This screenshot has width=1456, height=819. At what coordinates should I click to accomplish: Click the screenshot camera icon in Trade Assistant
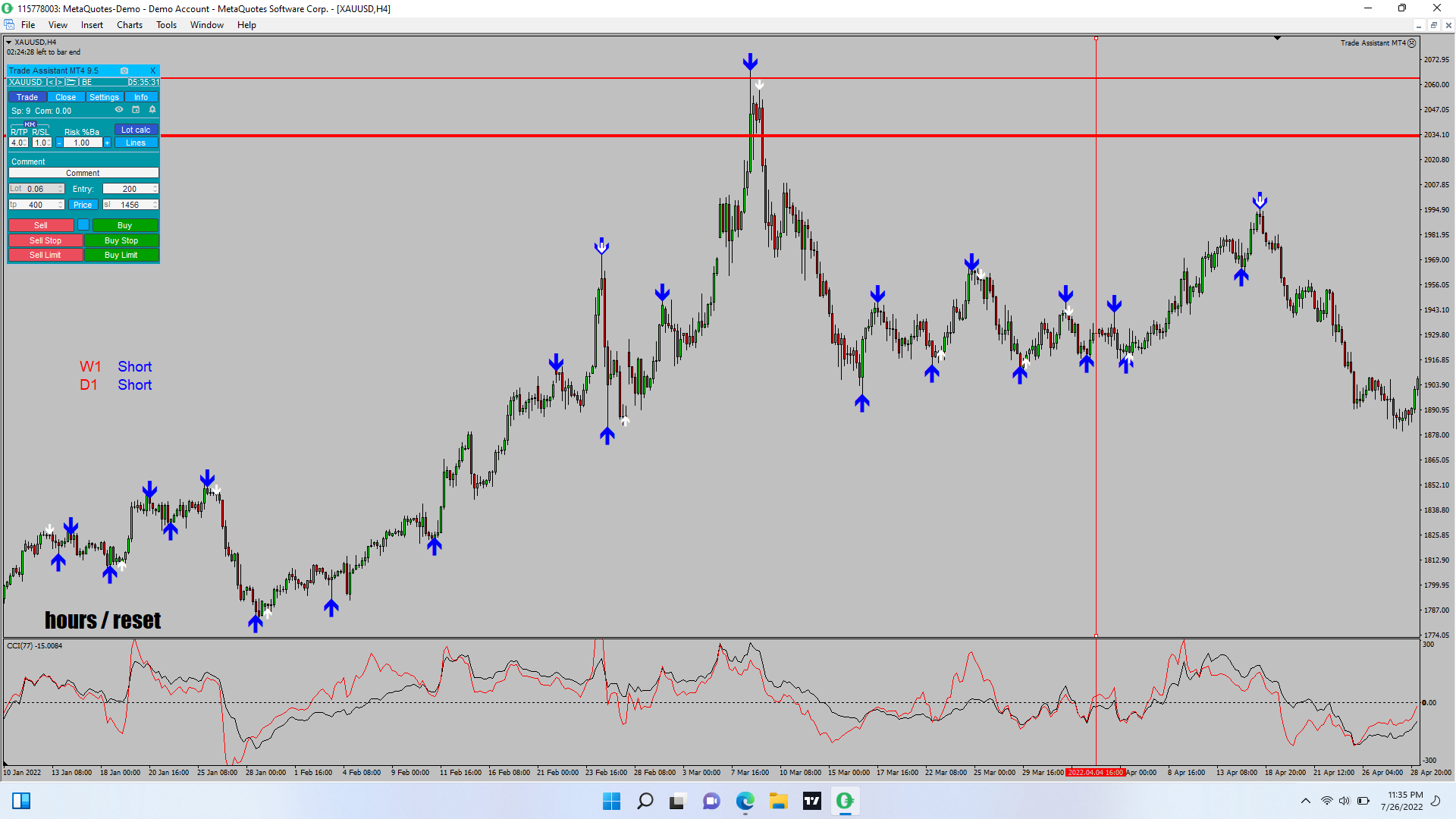124,71
